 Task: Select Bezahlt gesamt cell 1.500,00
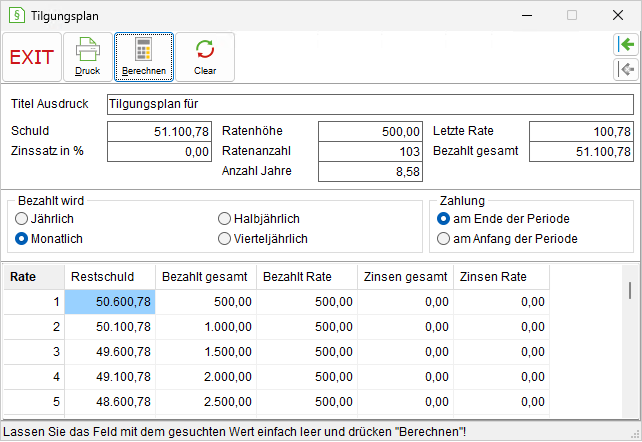click(206, 352)
